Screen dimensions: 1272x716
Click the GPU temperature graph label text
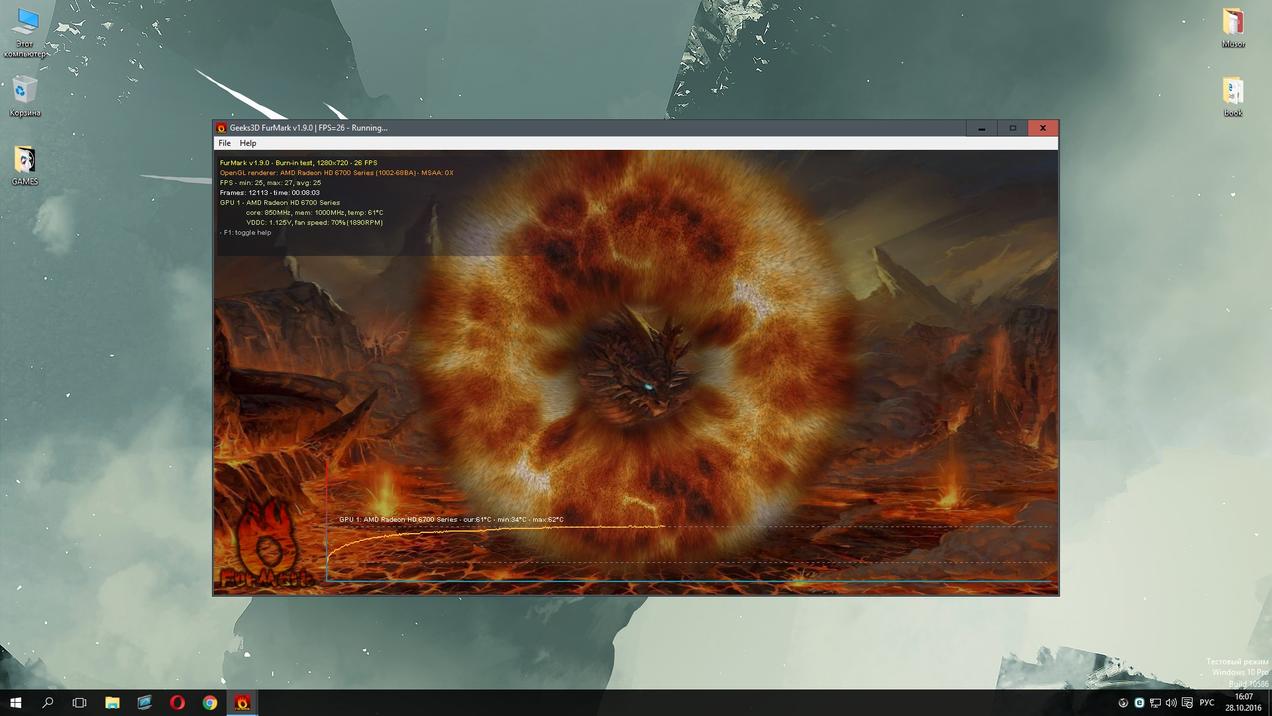tap(451, 520)
